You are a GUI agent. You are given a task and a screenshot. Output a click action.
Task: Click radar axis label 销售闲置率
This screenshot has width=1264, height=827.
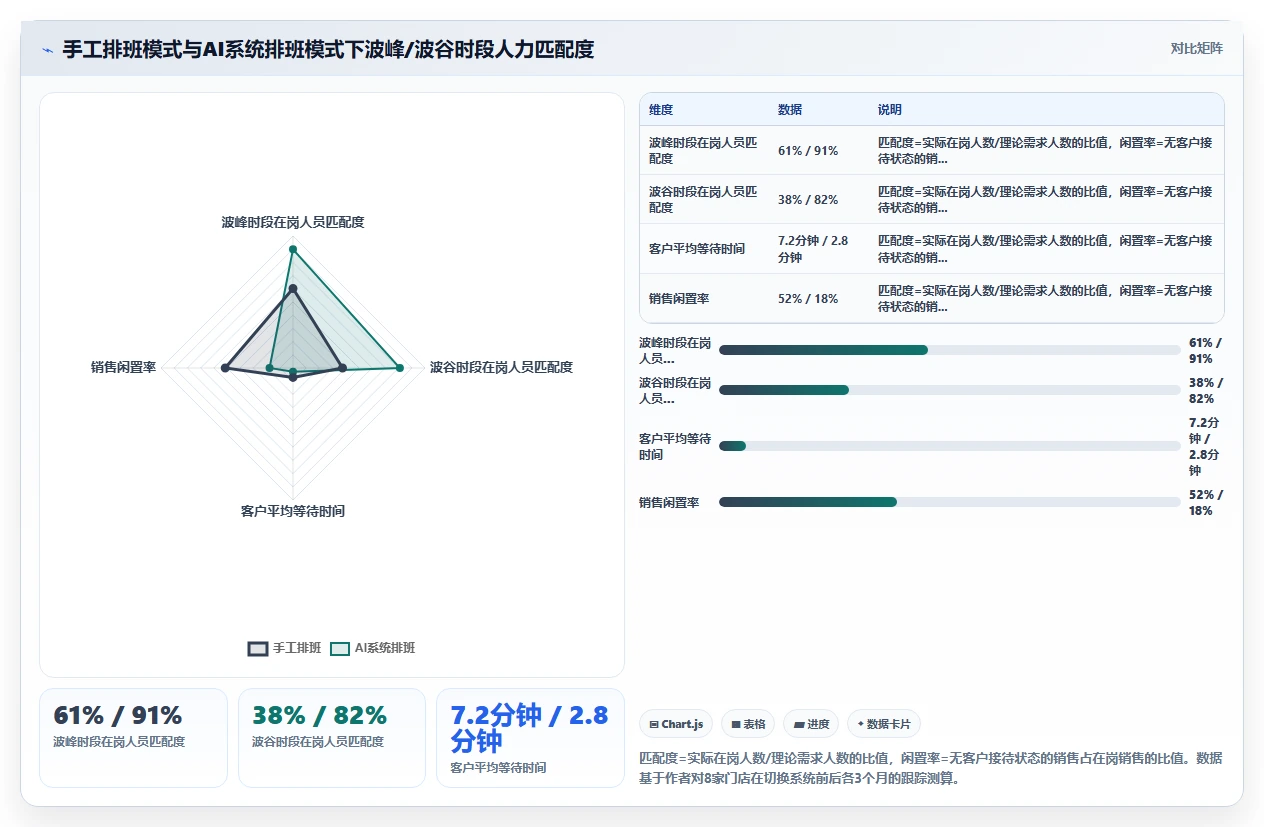pyautogui.click(x=123, y=367)
